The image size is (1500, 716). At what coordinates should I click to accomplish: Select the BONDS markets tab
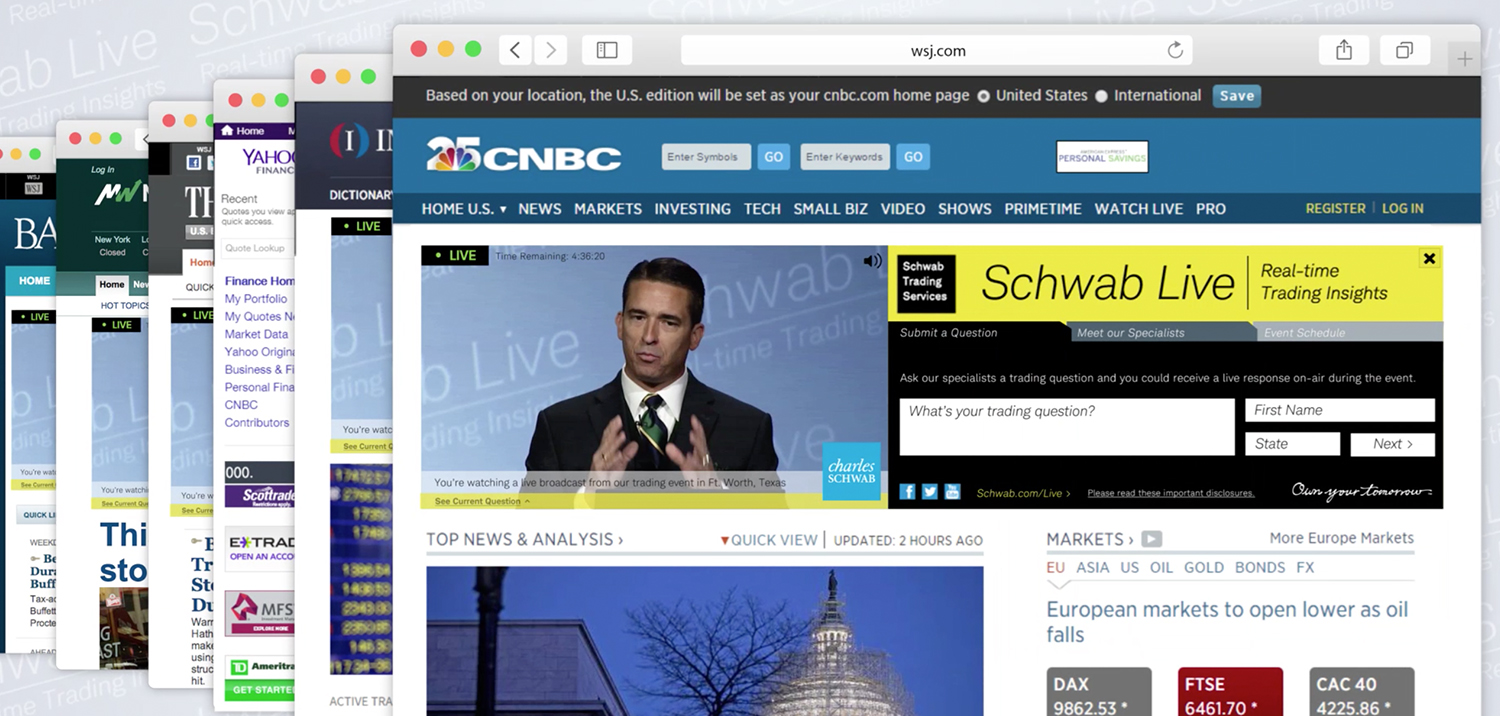[1260, 567]
